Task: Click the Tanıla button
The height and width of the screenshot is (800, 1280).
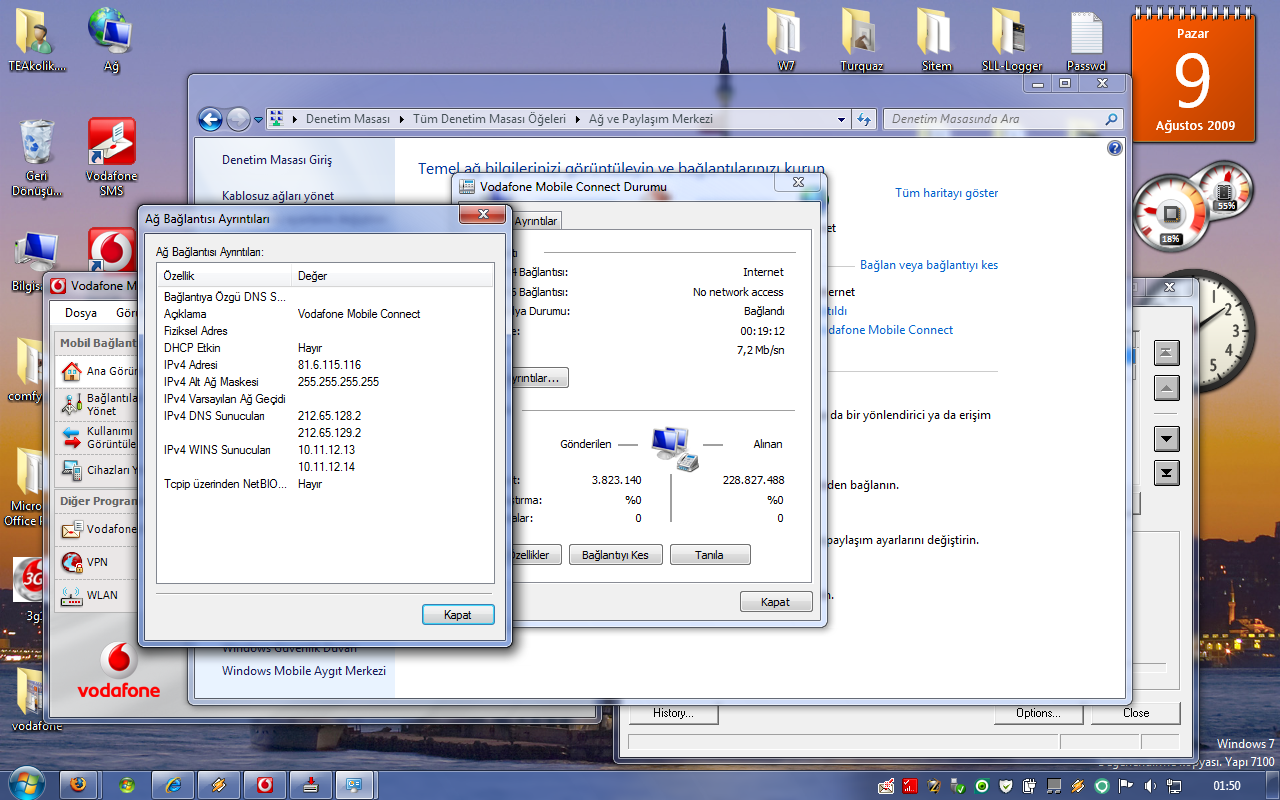Action: [x=710, y=555]
